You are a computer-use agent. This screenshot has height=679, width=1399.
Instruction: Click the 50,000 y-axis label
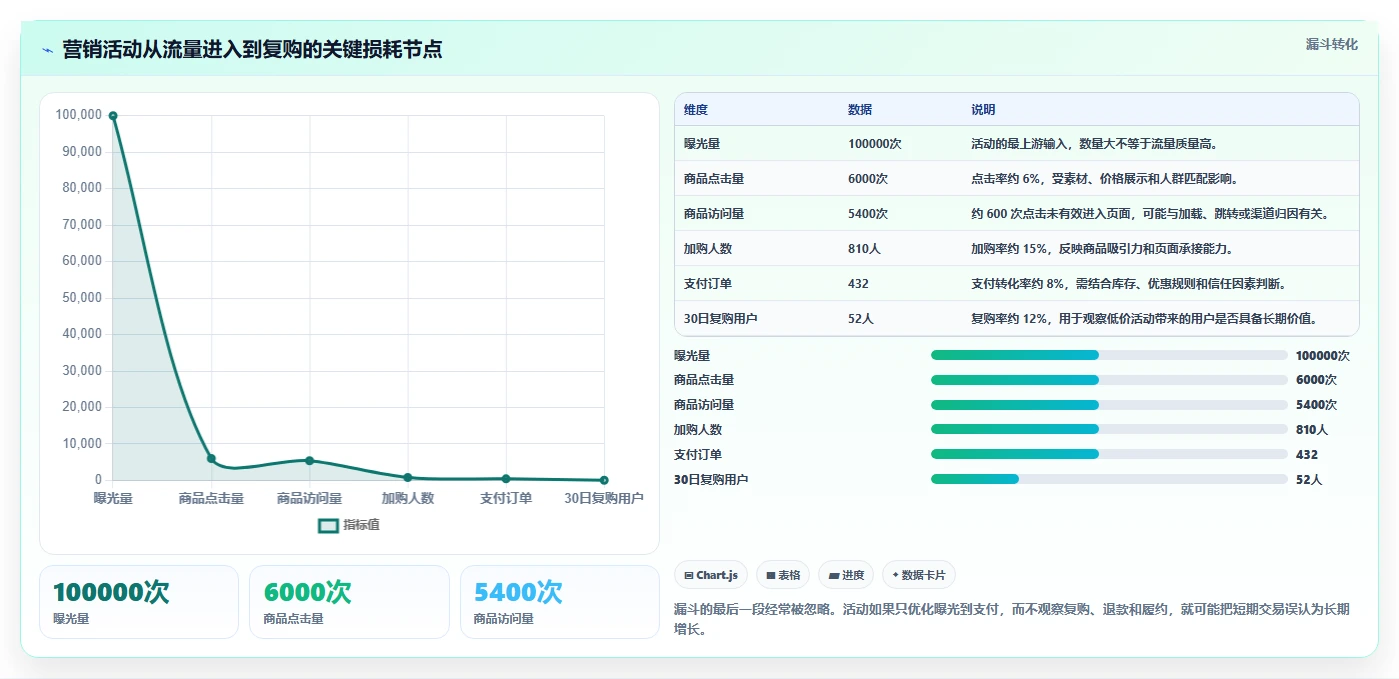[x=82, y=298]
